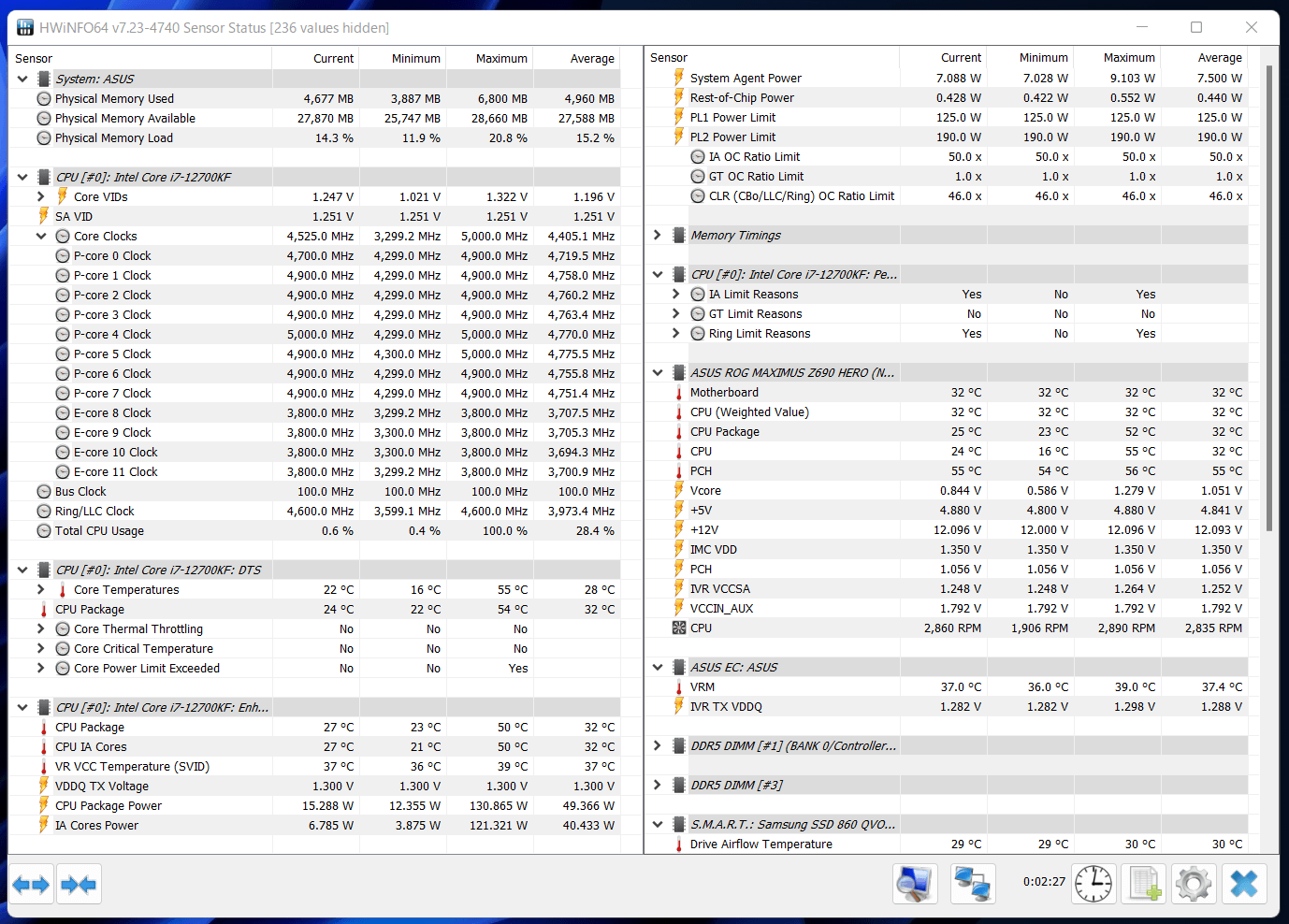This screenshot has height=924, width=1289.
Task: Expand IA Limit Reasons row
Action: tap(676, 295)
